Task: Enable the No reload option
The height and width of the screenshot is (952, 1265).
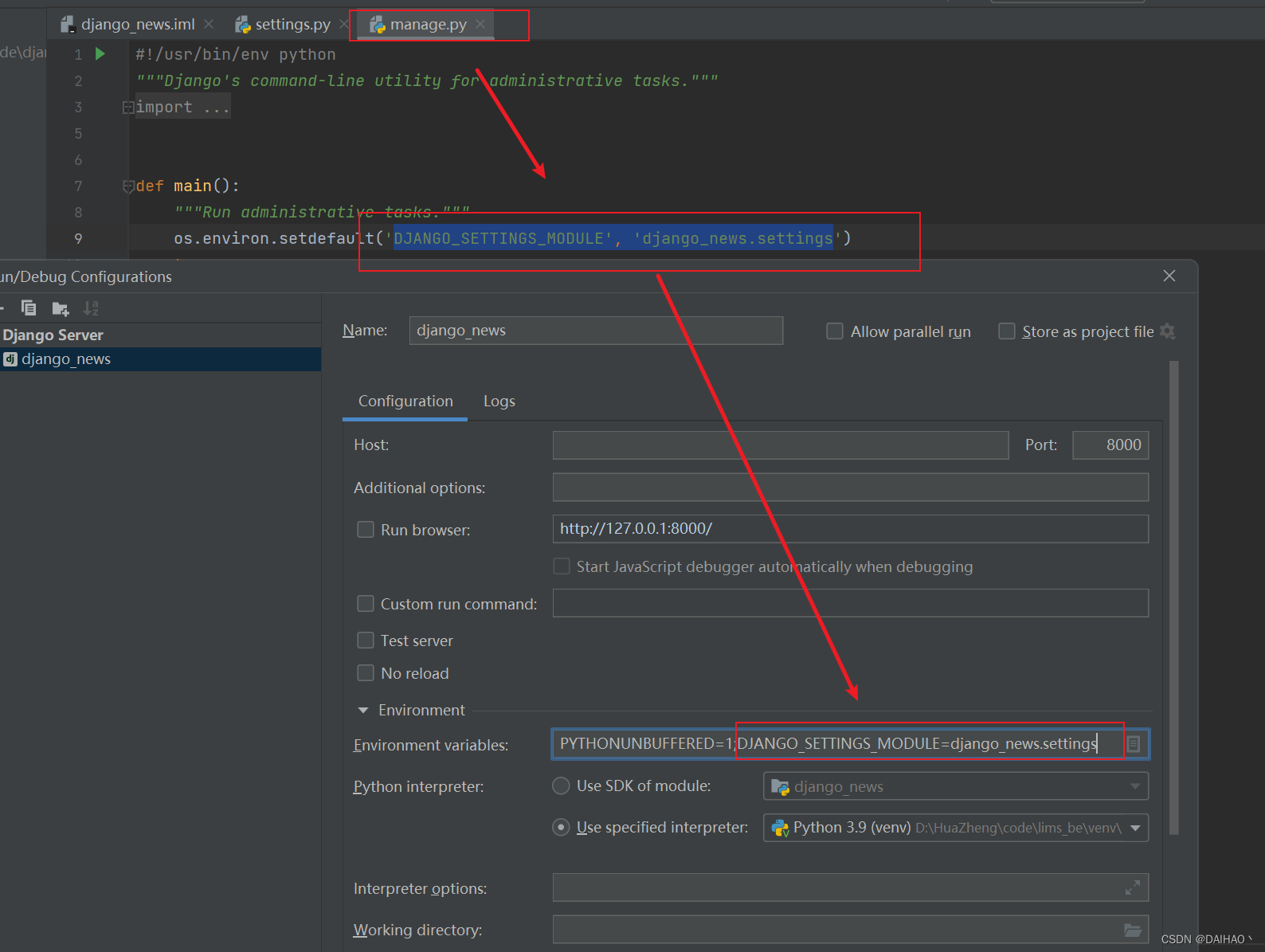Action: [x=366, y=673]
